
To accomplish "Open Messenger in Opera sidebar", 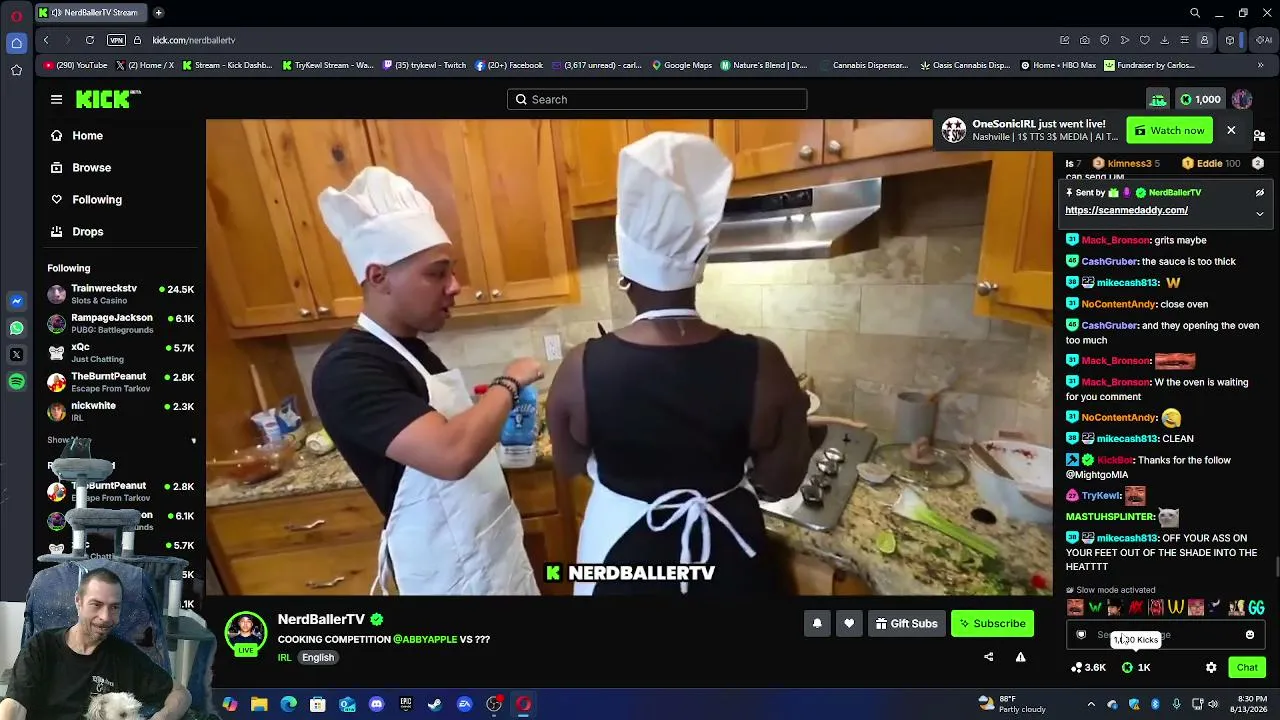I will pos(16,301).
